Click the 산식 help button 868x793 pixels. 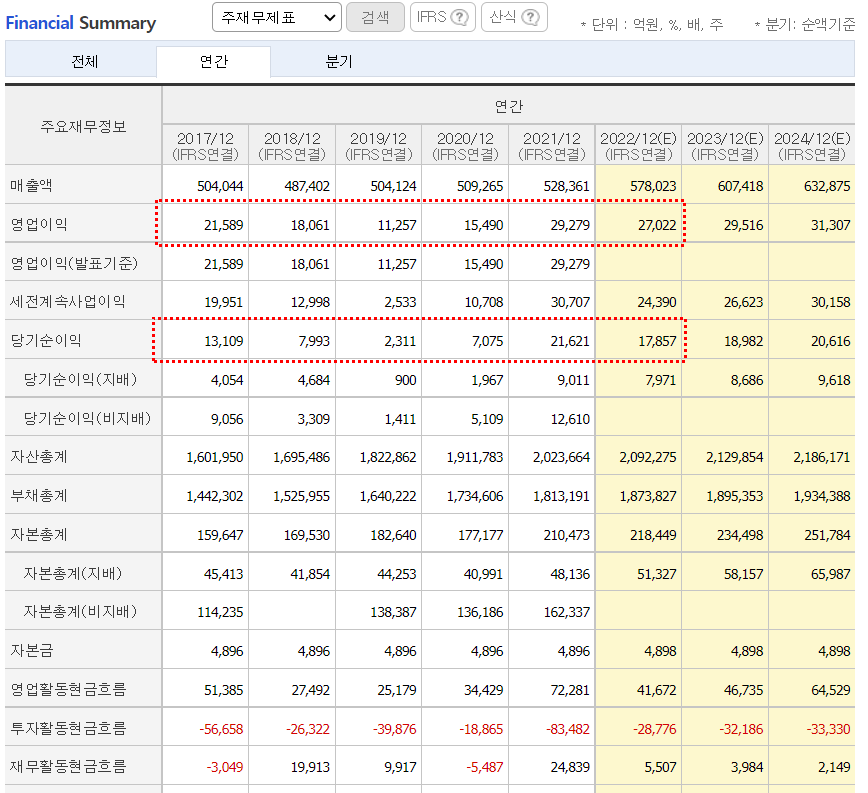[514, 18]
